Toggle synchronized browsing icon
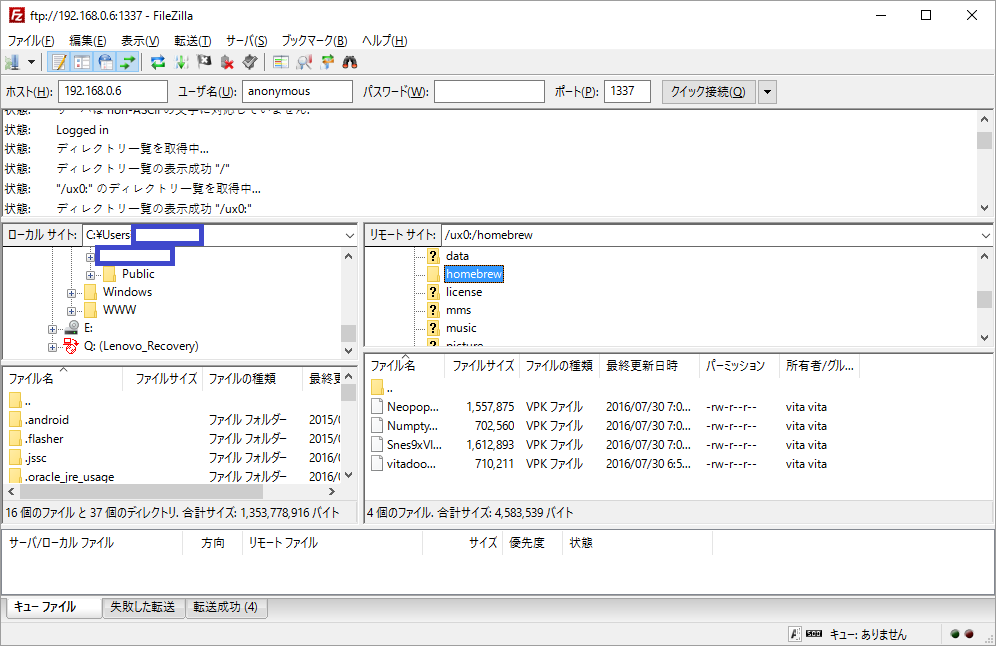Viewport: 996px width, 646px height. point(327,62)
